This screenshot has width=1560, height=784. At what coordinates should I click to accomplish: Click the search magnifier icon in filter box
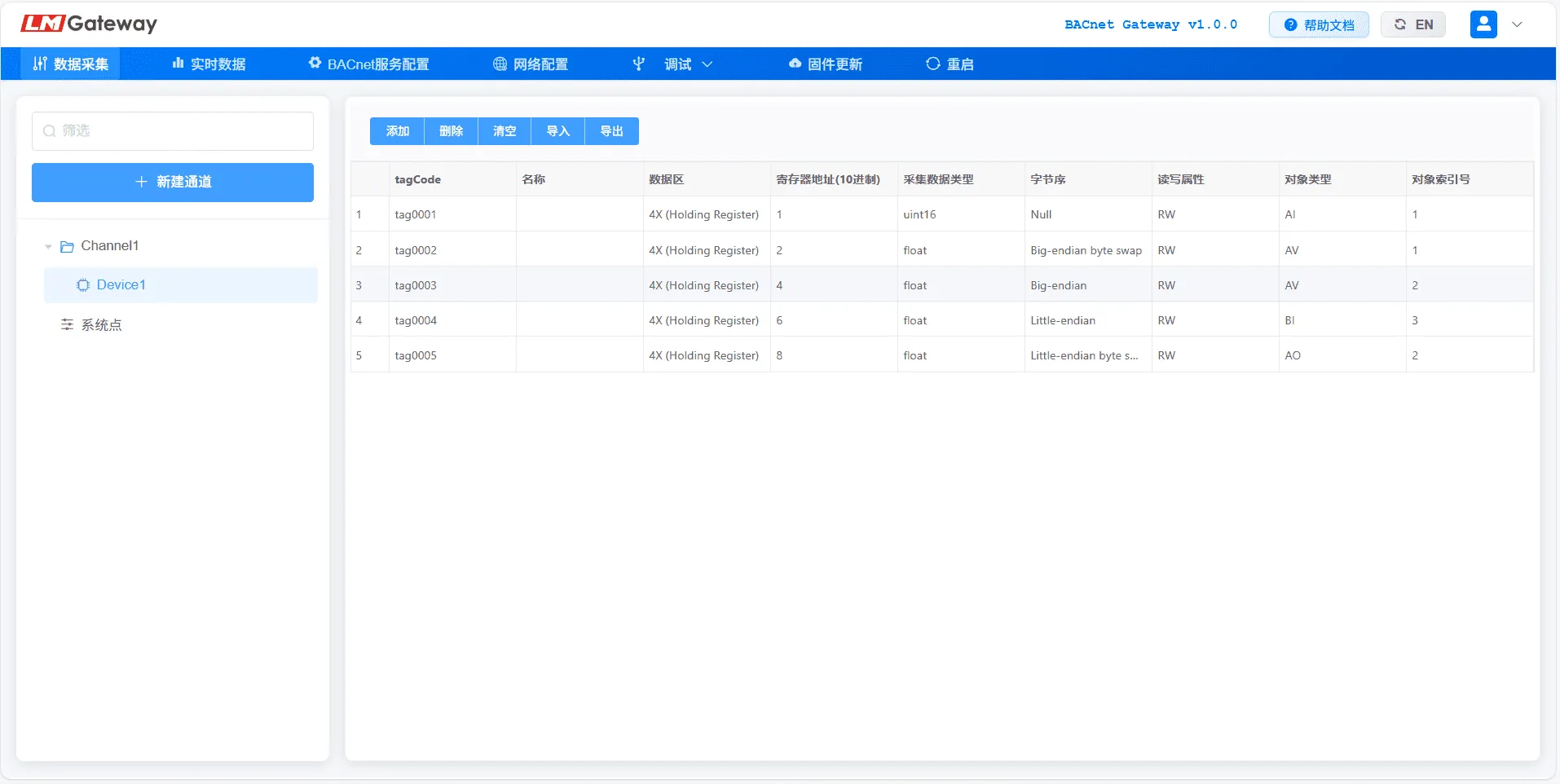point(50,131)
